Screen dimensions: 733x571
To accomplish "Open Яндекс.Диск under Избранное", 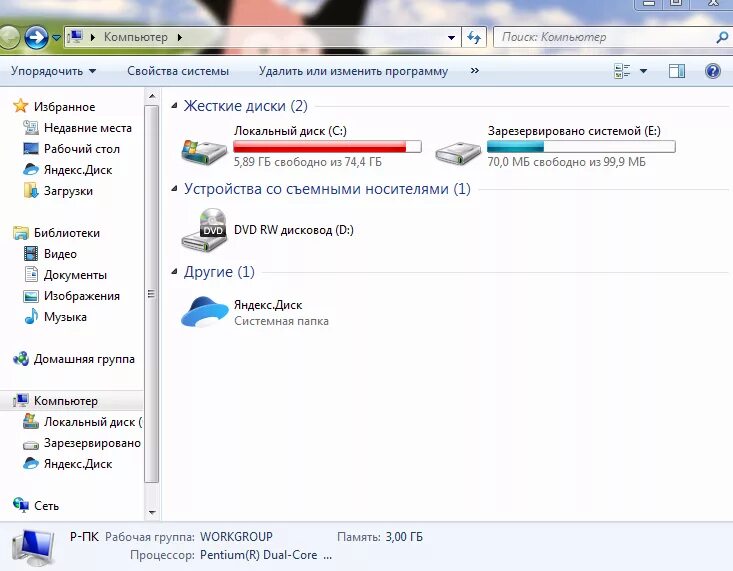I will tap(78, 170).
